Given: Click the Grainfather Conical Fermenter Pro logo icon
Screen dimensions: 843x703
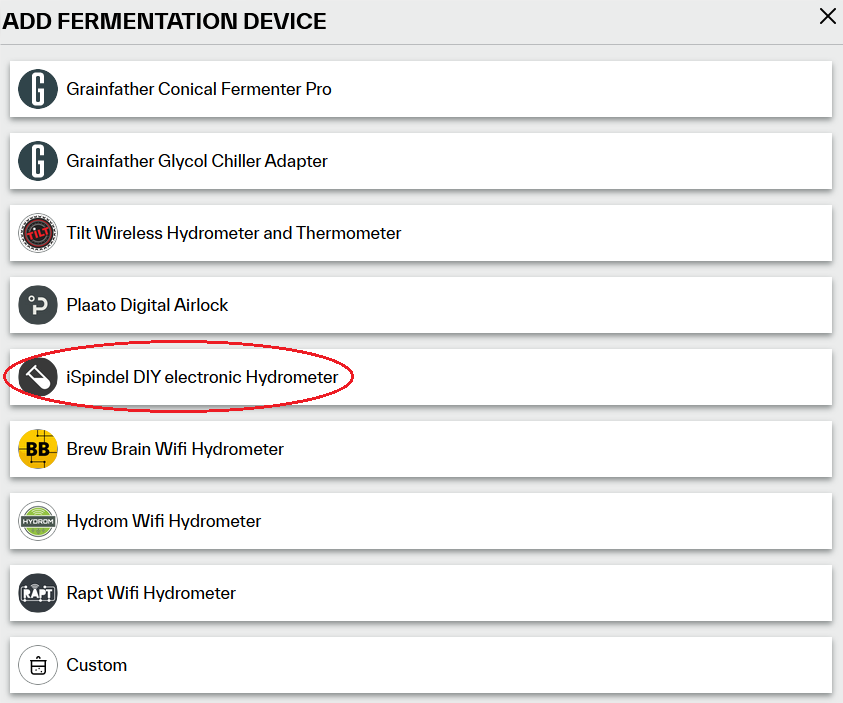Looking at the screenshot, I should pos(38,89).
